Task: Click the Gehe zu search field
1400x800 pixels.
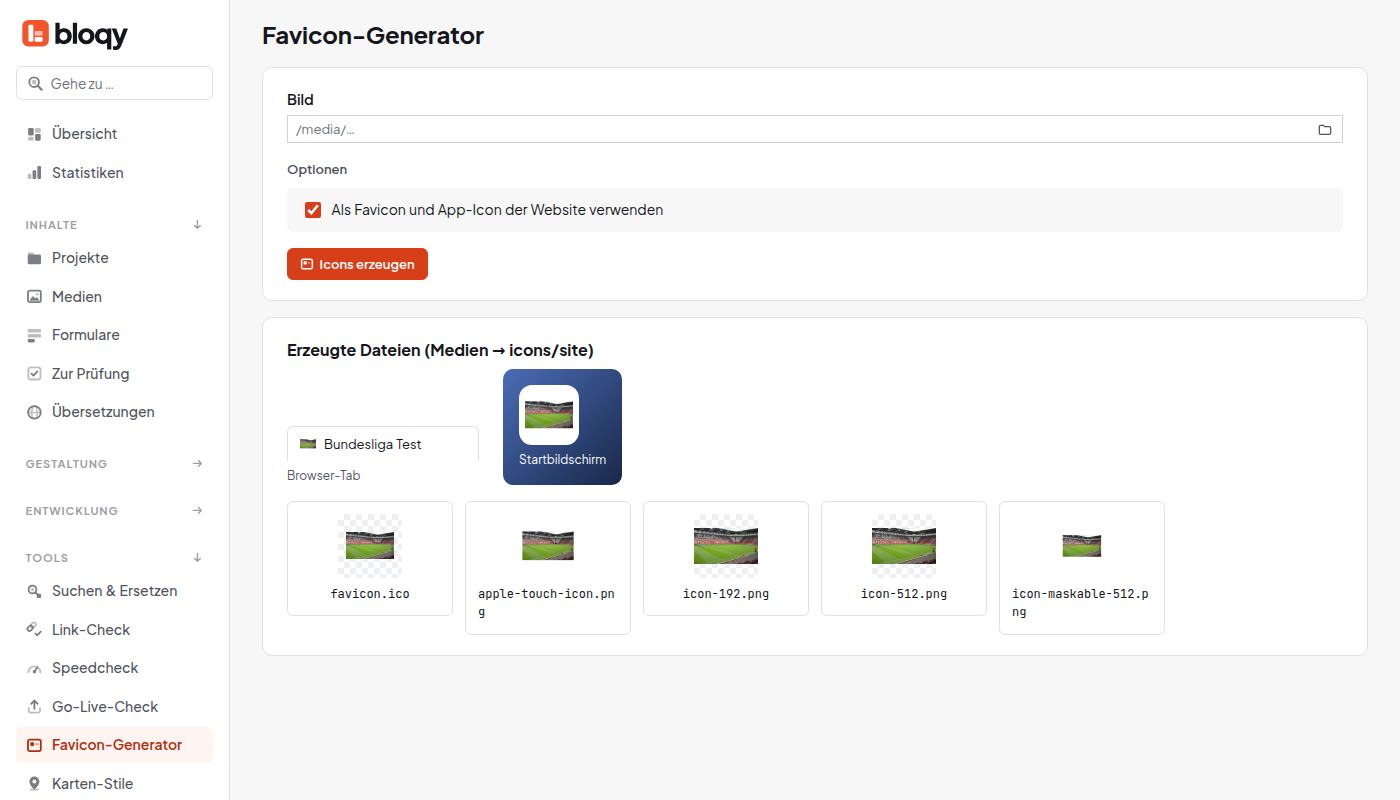Action: tap(114, 83)
